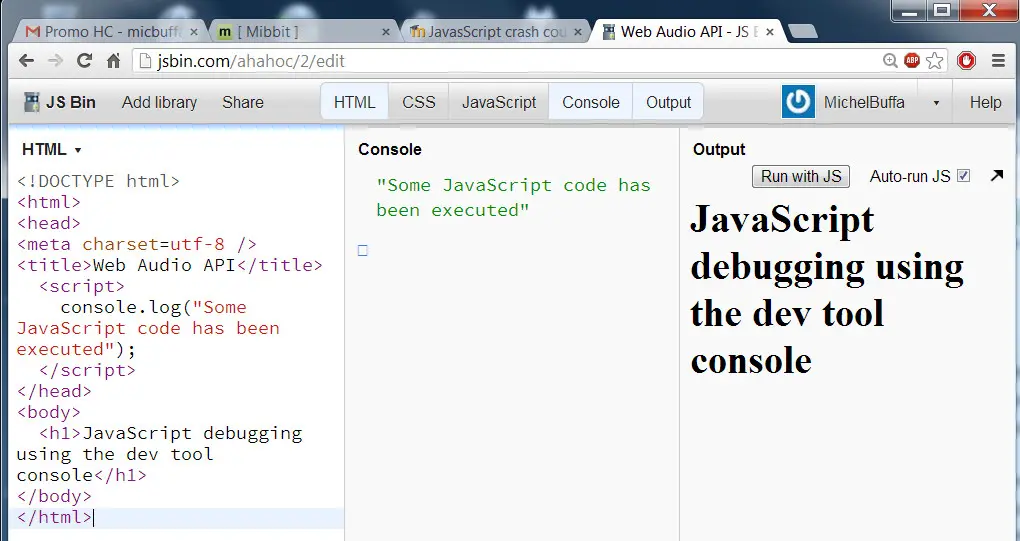Click the <body> line in the editor
Image resolution: width=1020 pixels, height=541 pixels.
pyautogui.click(x=49, y=412)
